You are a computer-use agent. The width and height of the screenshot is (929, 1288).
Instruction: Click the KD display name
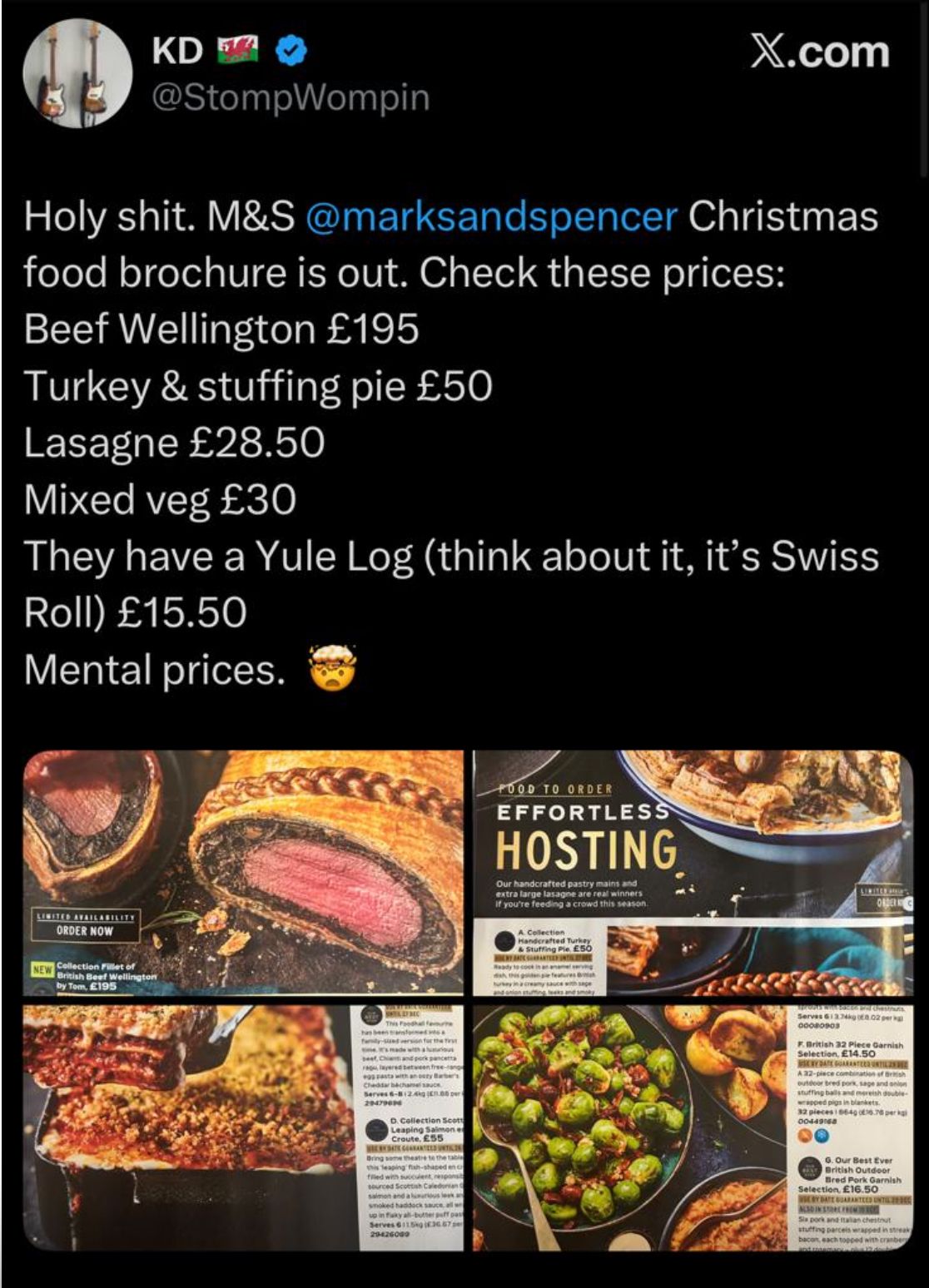176,51
